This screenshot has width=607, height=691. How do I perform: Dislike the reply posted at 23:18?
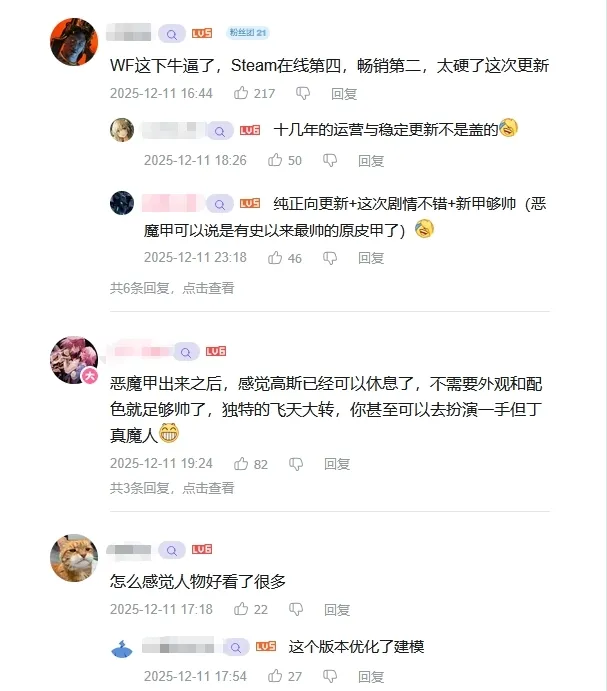330,257
